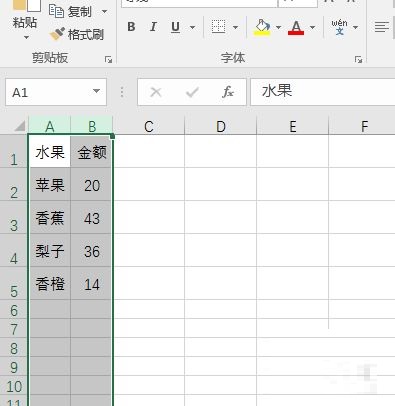
Task: Click cell containing 金额
Action: 92,151
